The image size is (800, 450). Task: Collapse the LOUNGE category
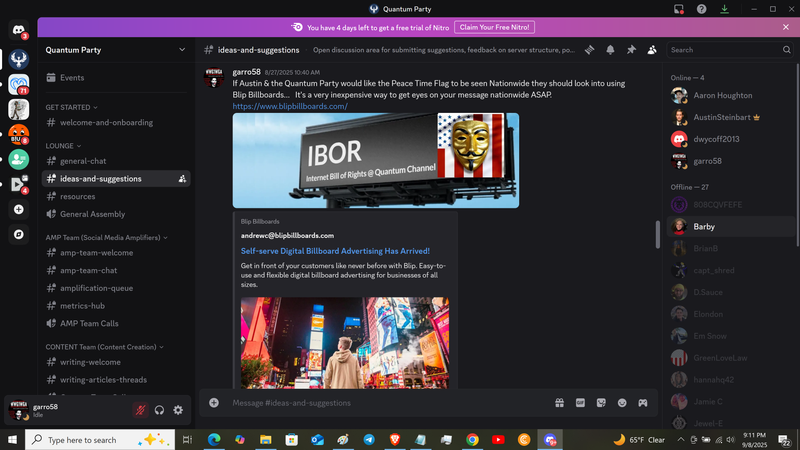[63, 146]
